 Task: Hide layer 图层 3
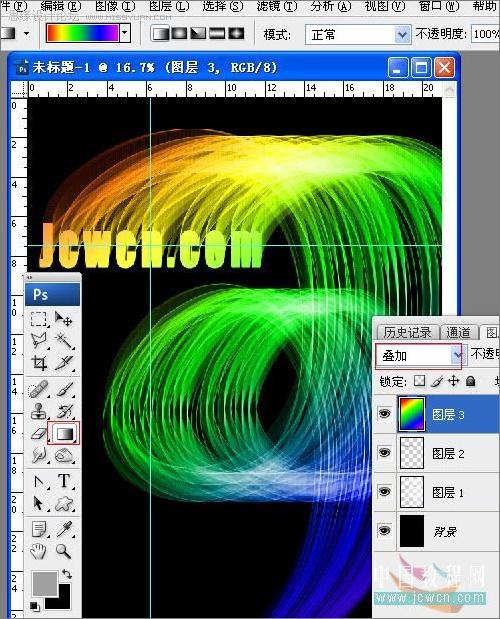point(384,414)
